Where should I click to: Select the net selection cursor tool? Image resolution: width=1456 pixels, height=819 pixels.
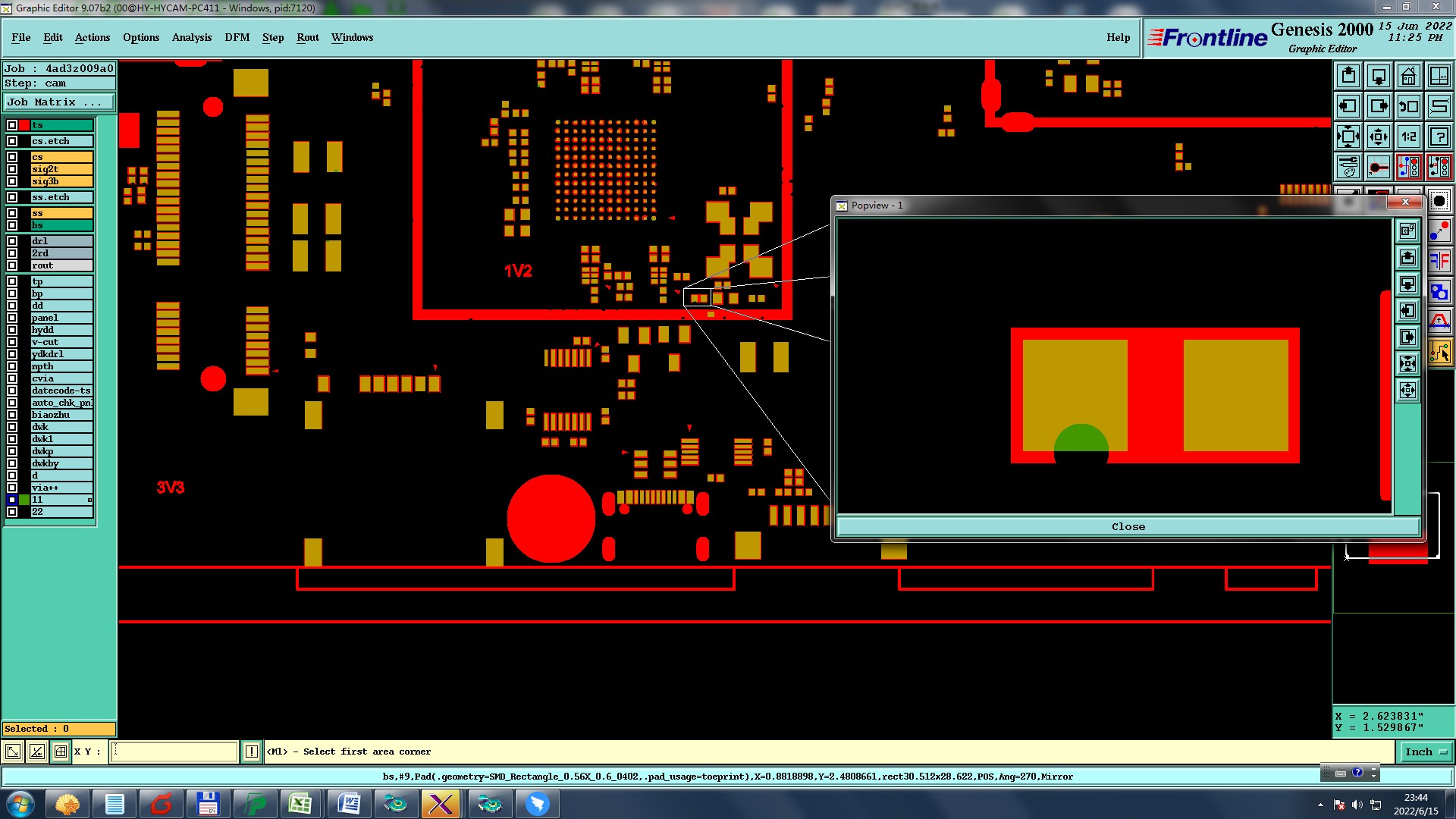click(x=1439, y=352)
